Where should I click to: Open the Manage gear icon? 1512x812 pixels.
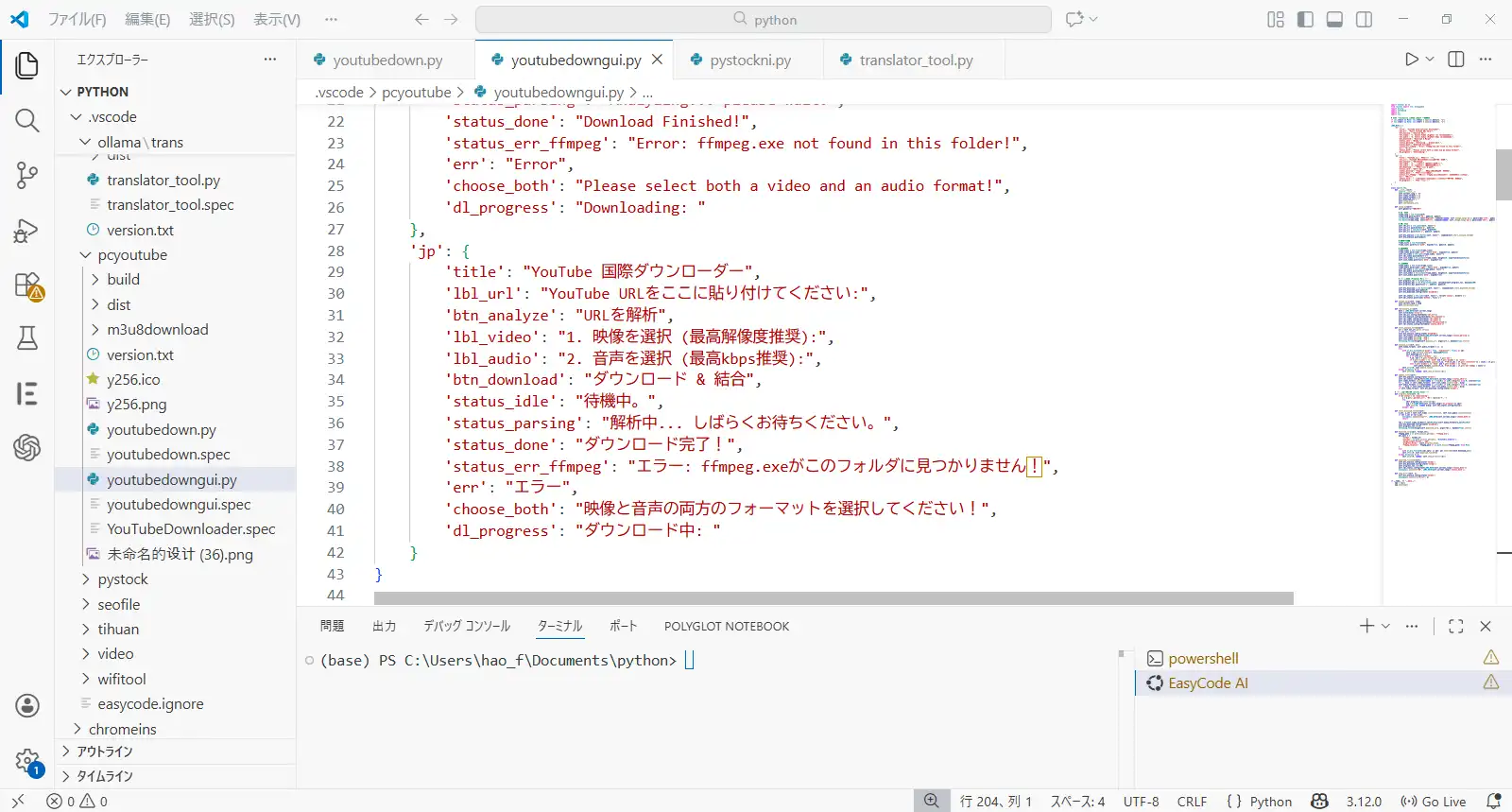click(x=27, y=761)
